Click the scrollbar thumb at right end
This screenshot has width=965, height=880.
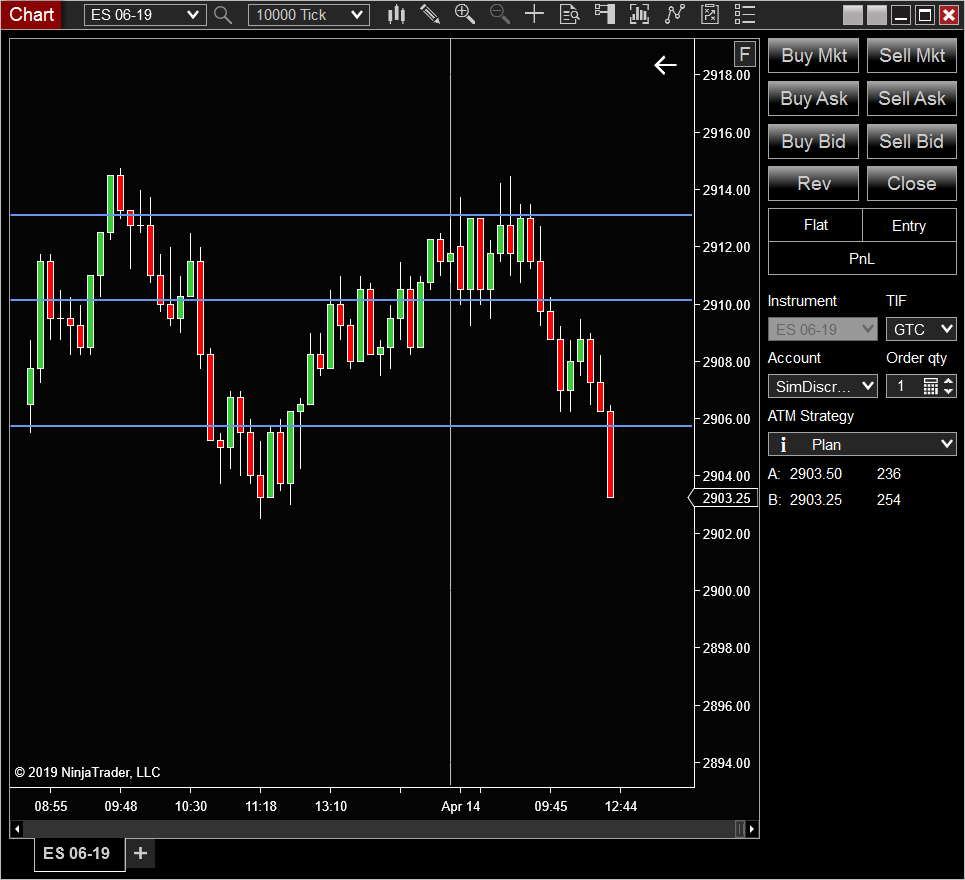[x=740, y=829]
